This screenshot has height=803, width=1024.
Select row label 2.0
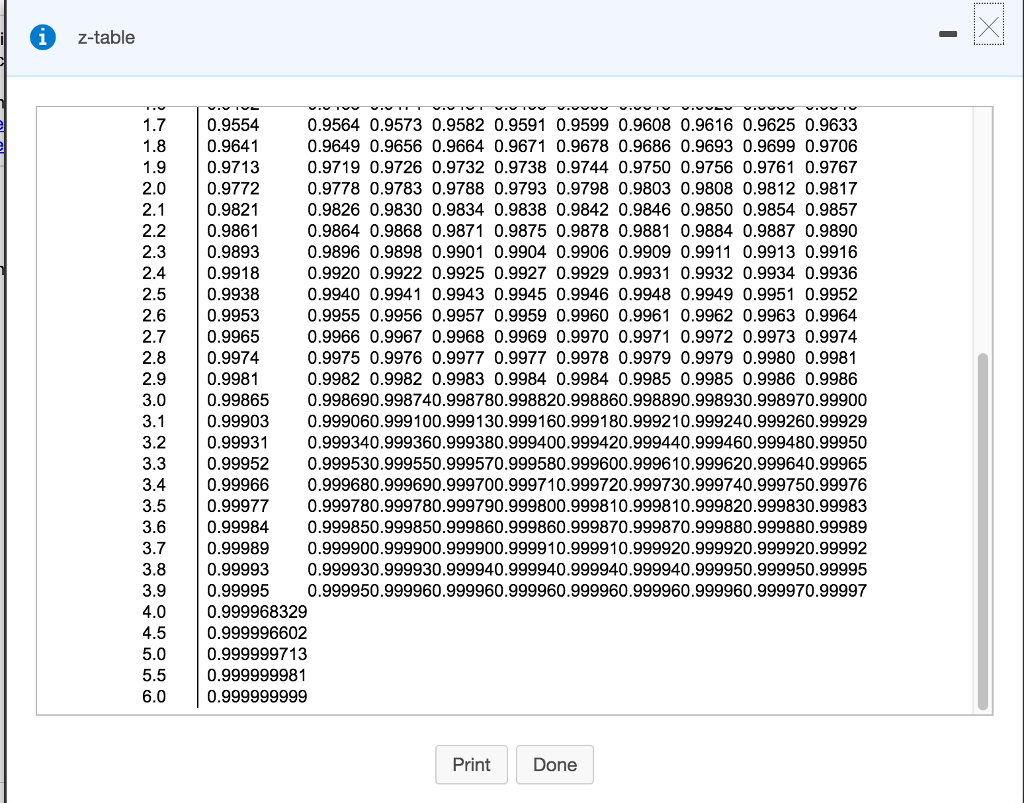click(154, 189)
